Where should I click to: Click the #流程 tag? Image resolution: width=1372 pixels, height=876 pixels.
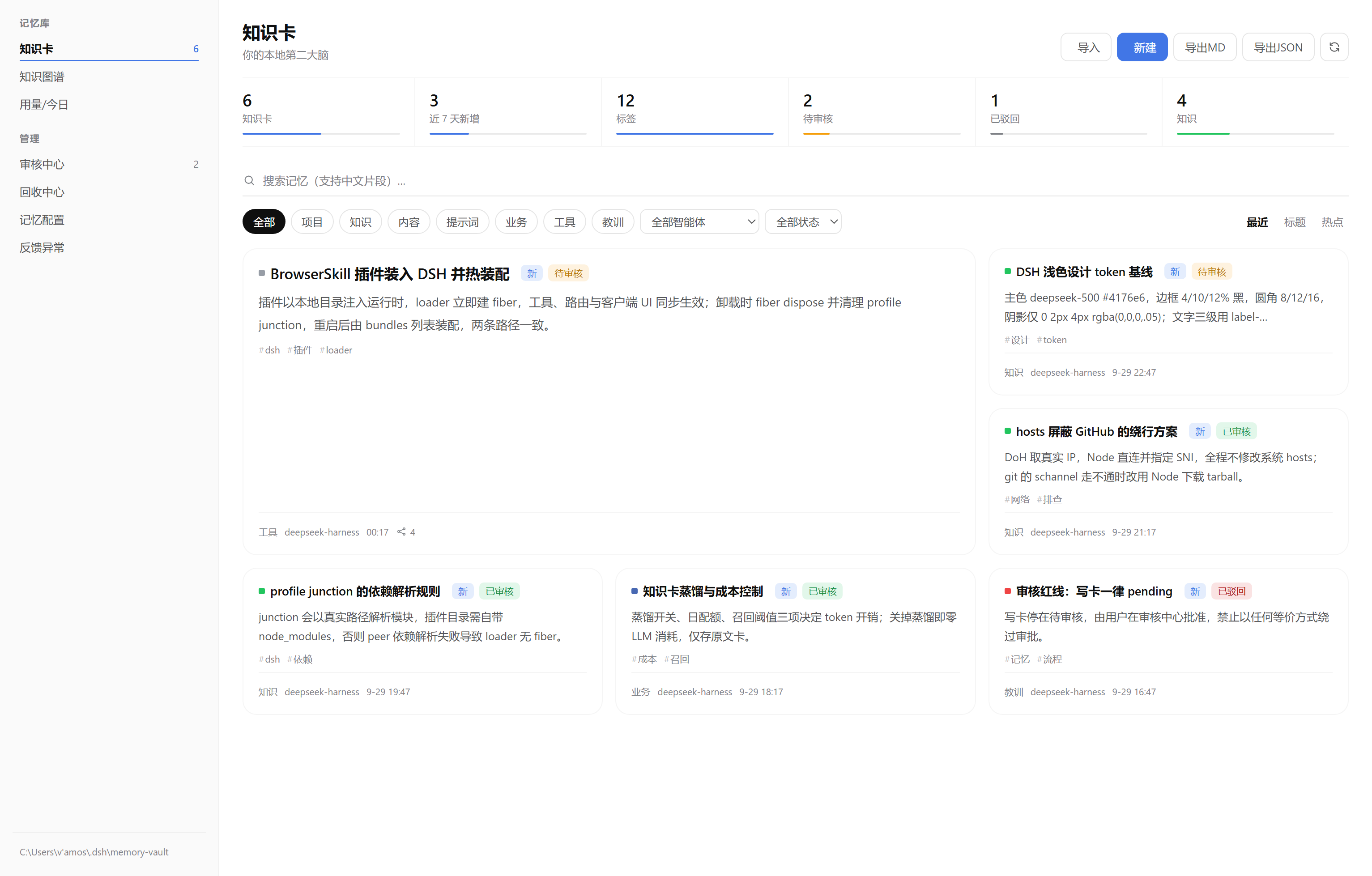click(x=1049, y=659)
